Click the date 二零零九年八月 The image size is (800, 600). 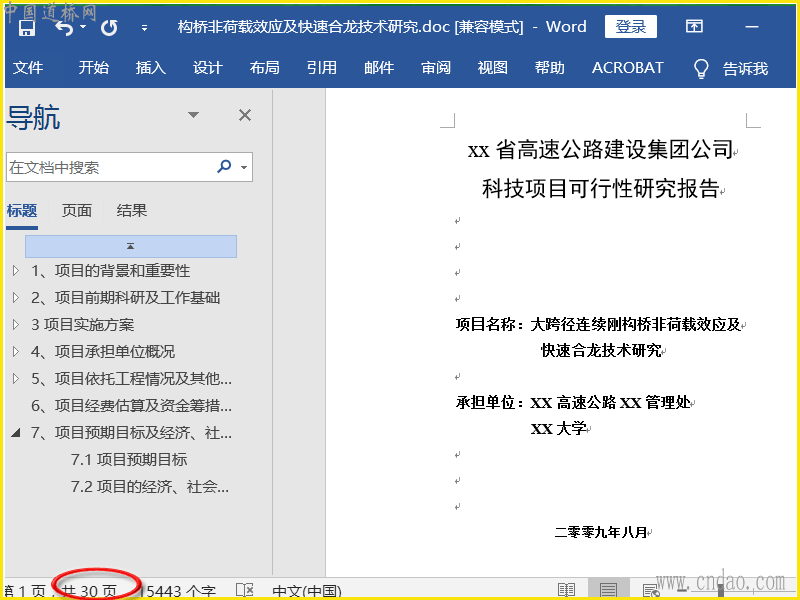(601, 532)
